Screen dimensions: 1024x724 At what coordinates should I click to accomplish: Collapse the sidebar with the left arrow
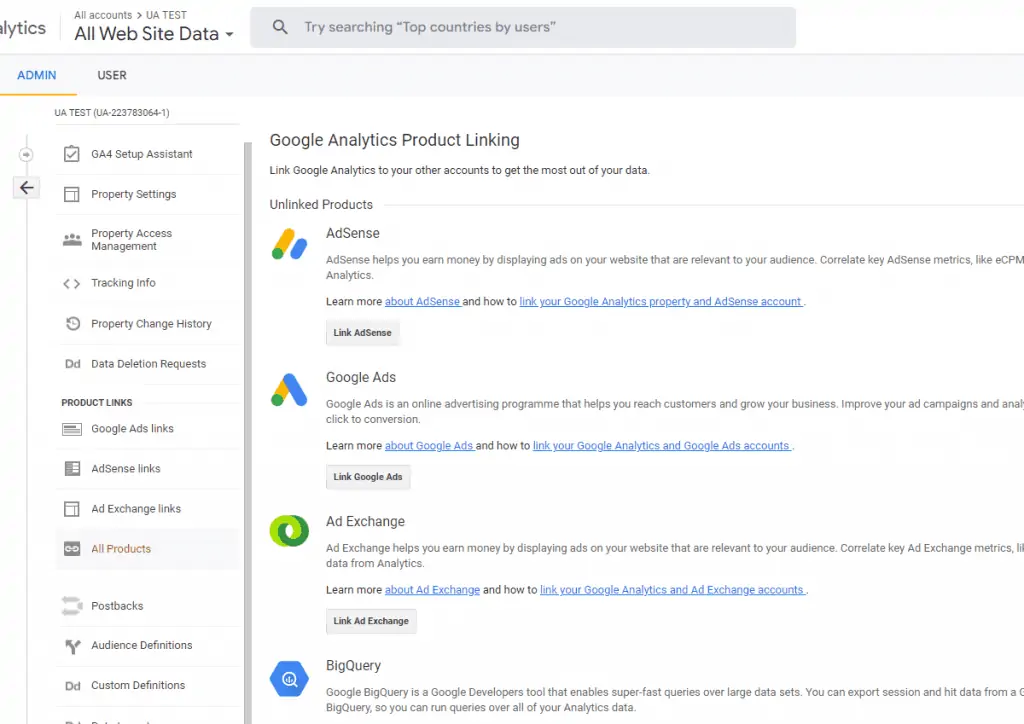point(26,187)
